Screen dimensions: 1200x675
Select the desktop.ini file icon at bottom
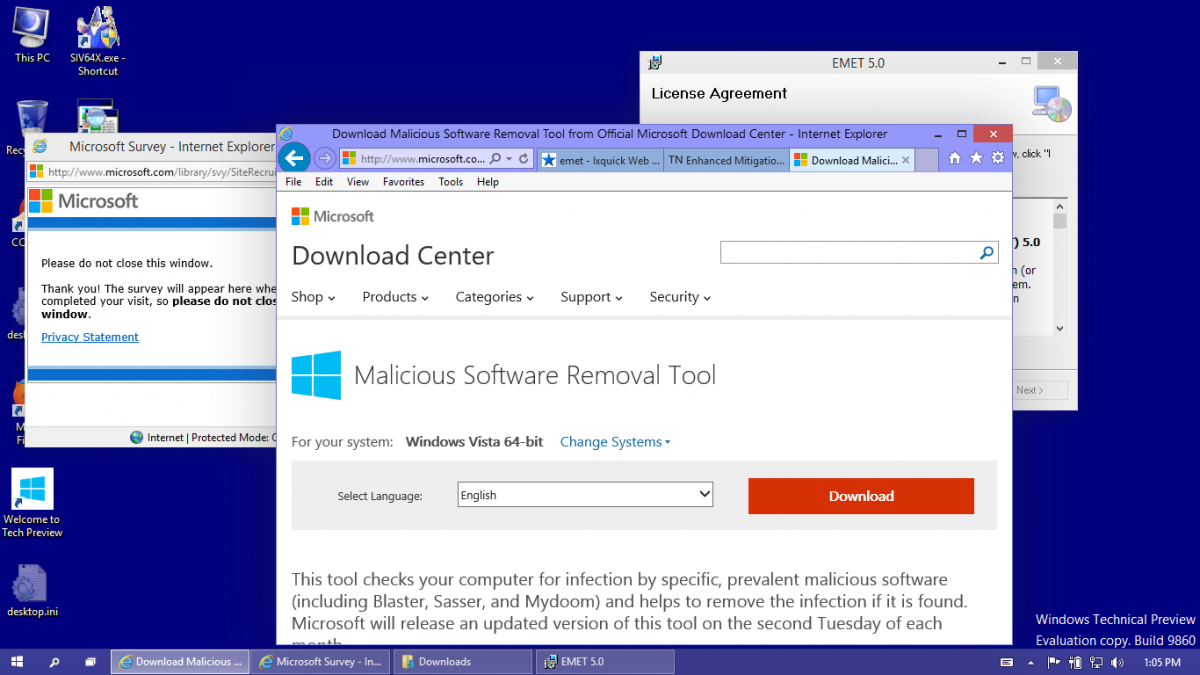(x=32, y=591)
